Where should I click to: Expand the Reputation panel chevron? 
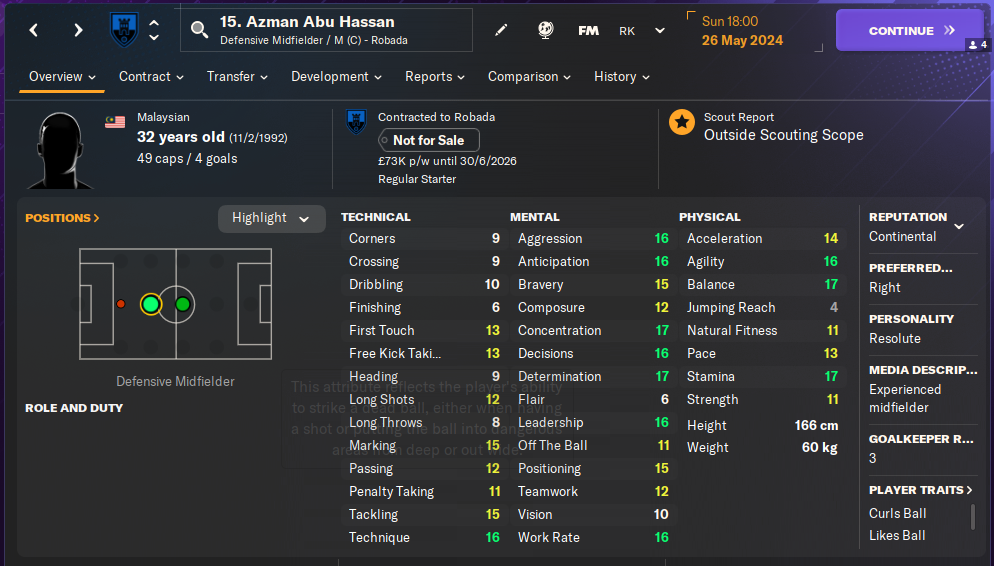[x=959, y=227]
